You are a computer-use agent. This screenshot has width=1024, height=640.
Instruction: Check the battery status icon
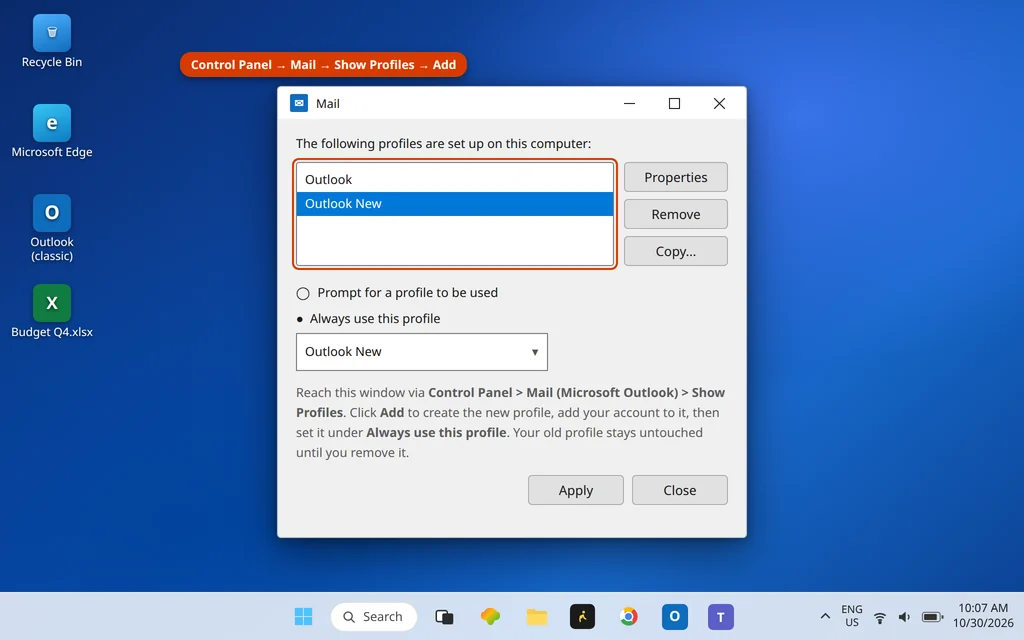[x=932, y=616]
